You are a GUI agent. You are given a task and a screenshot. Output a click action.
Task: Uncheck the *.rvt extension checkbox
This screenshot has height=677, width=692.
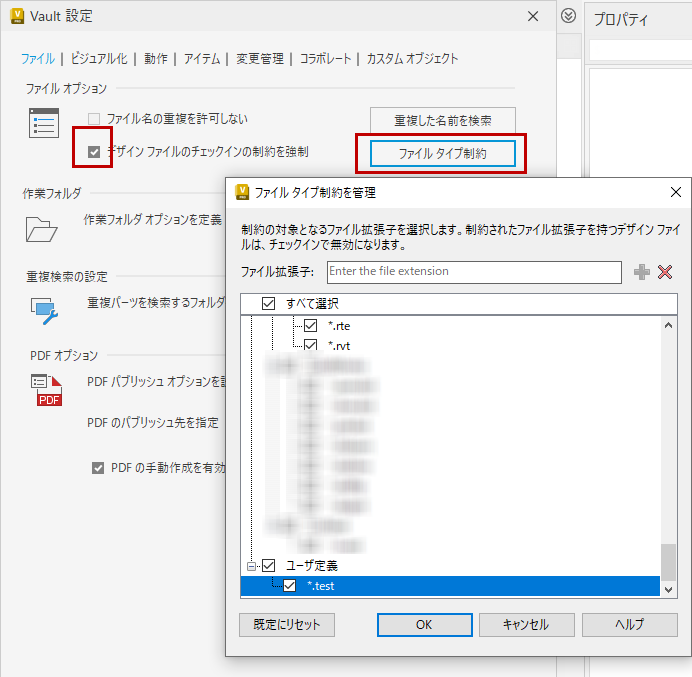[310, 345]
